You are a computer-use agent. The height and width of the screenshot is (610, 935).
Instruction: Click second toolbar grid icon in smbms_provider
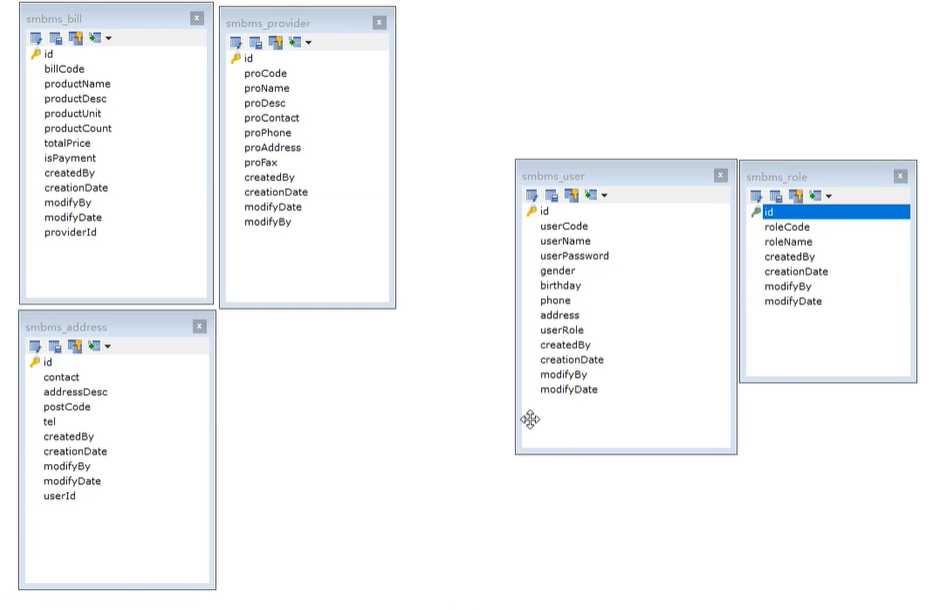tap(255, 42)
